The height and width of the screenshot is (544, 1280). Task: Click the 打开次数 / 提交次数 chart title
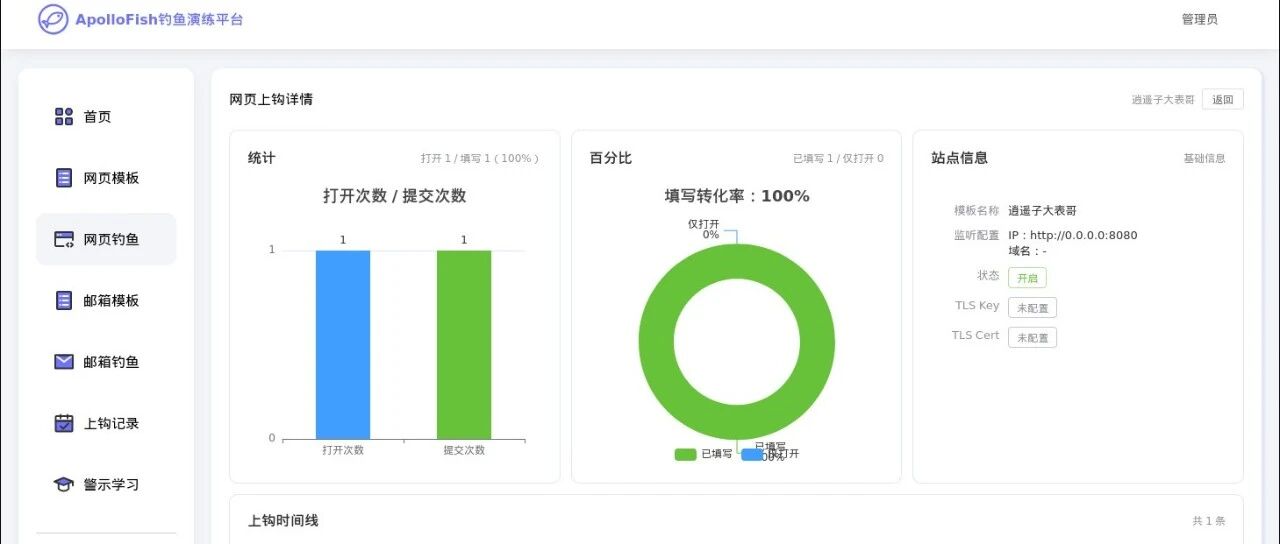coord(394,196)
